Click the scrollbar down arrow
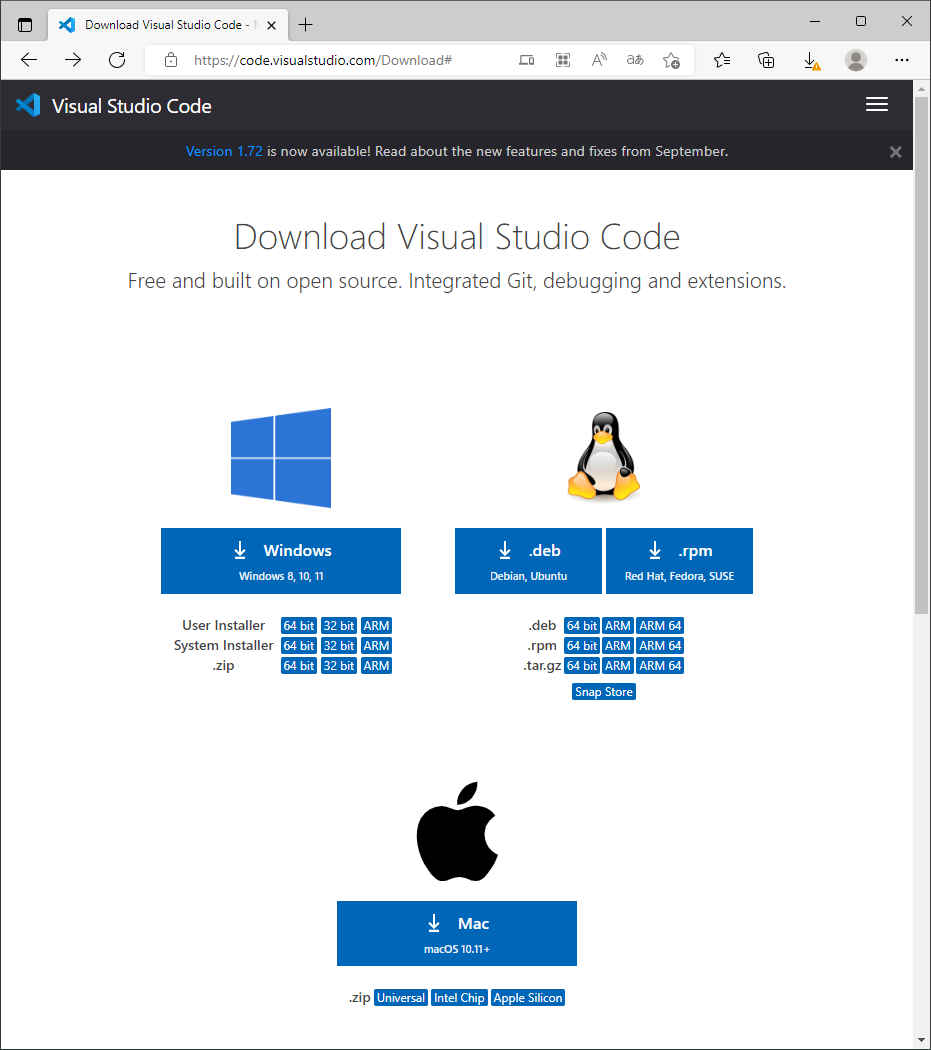 click(922, 1040)
